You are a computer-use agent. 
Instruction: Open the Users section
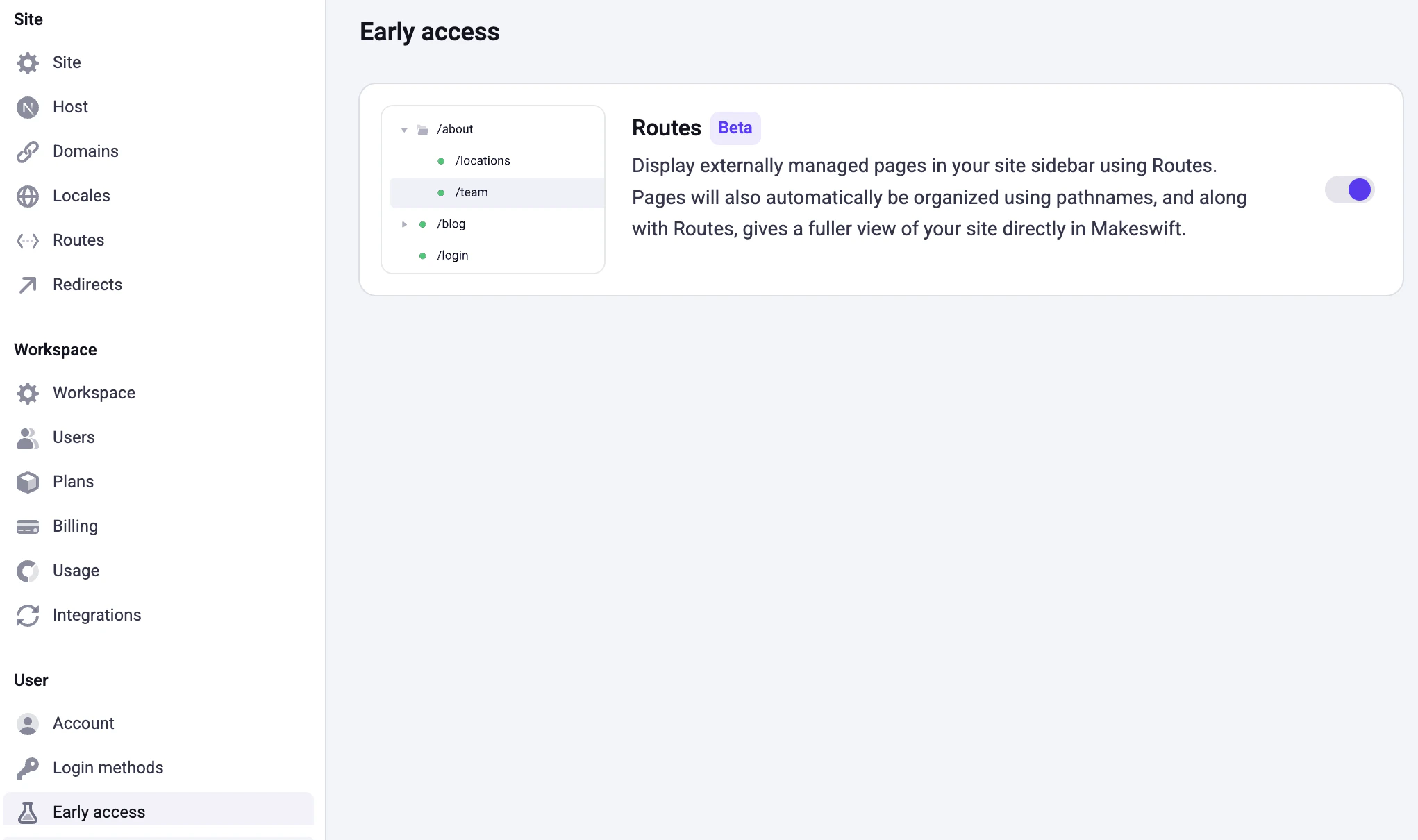pyautogui.click(x=73, y=437)
